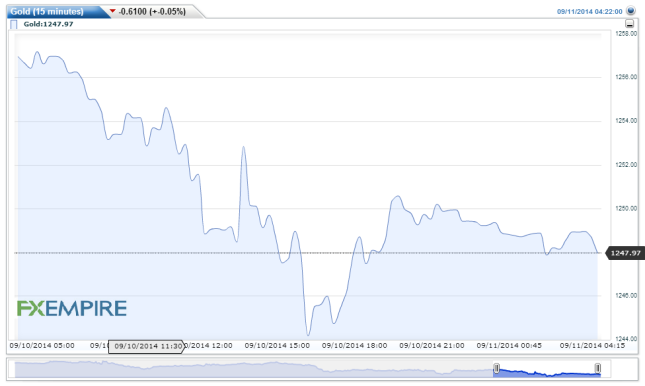Click the Gold:1247.97 legend label
This screenshot has width=645, height=386.
48,24
